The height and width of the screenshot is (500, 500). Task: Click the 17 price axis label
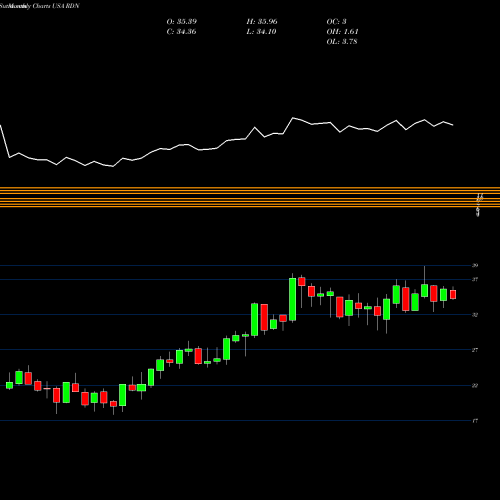click(475, 421)
